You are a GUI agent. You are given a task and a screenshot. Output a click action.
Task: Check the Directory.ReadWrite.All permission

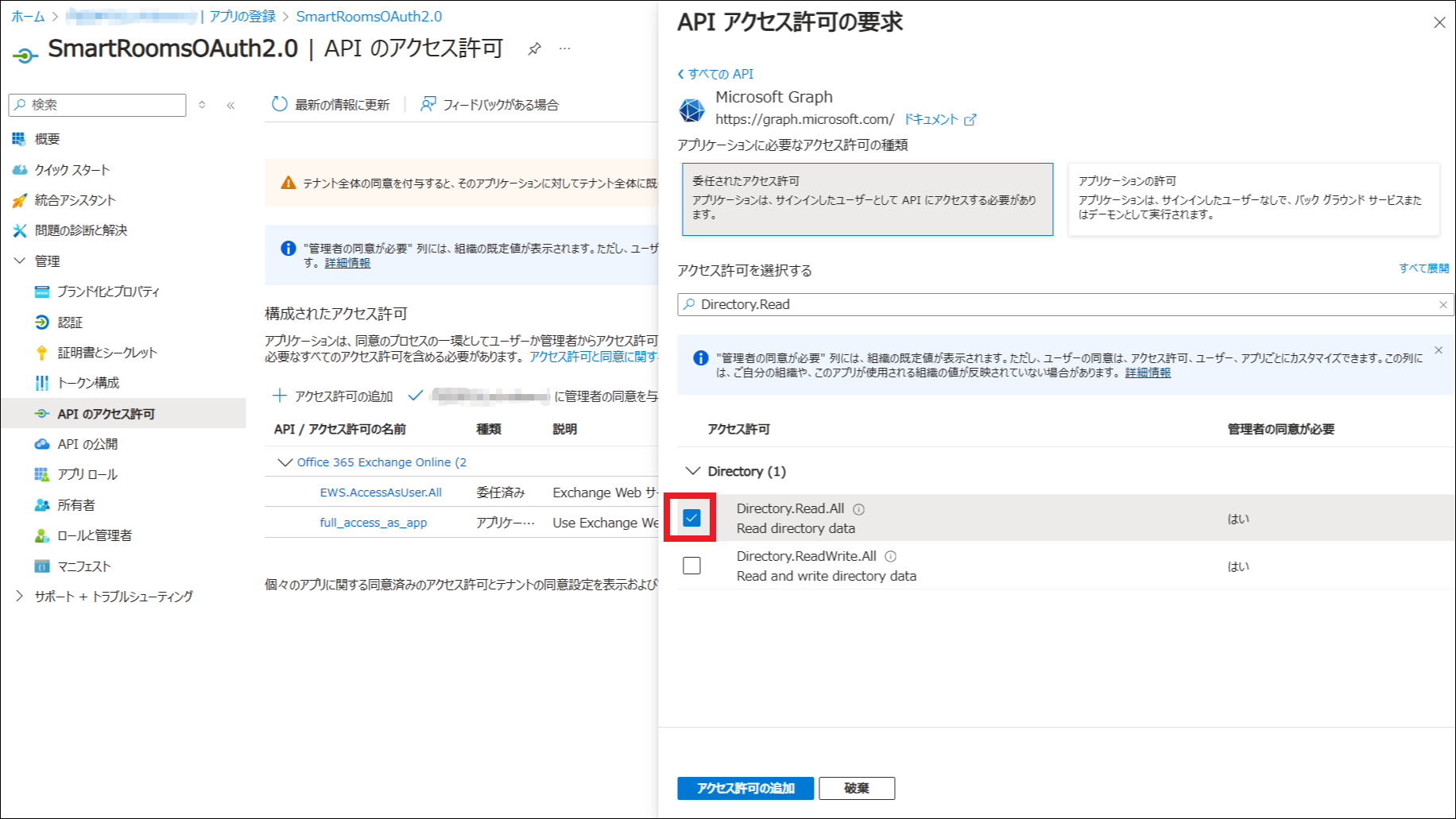(691, 566)
